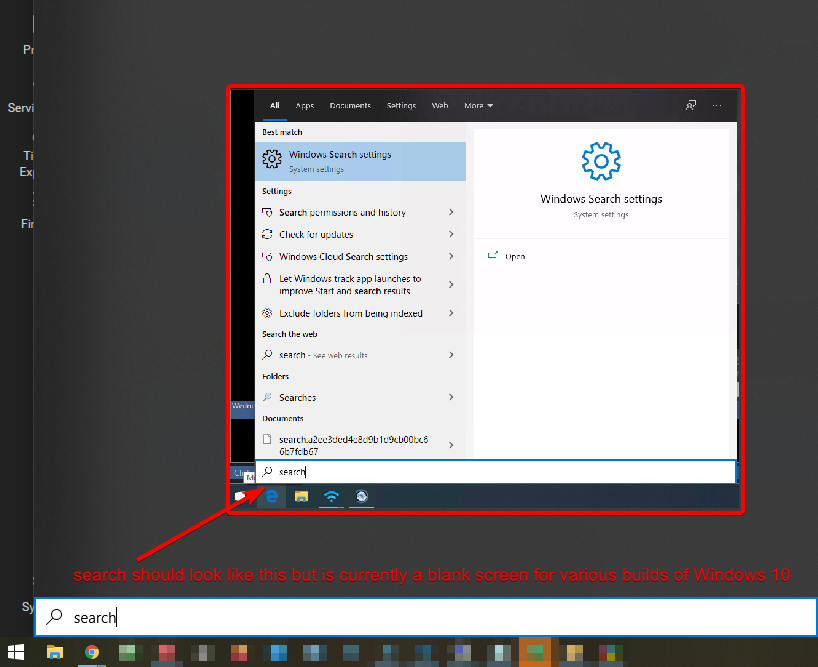The image size is (818, 667).
Task: Select the Apps tab
Action: pos(304,105)
